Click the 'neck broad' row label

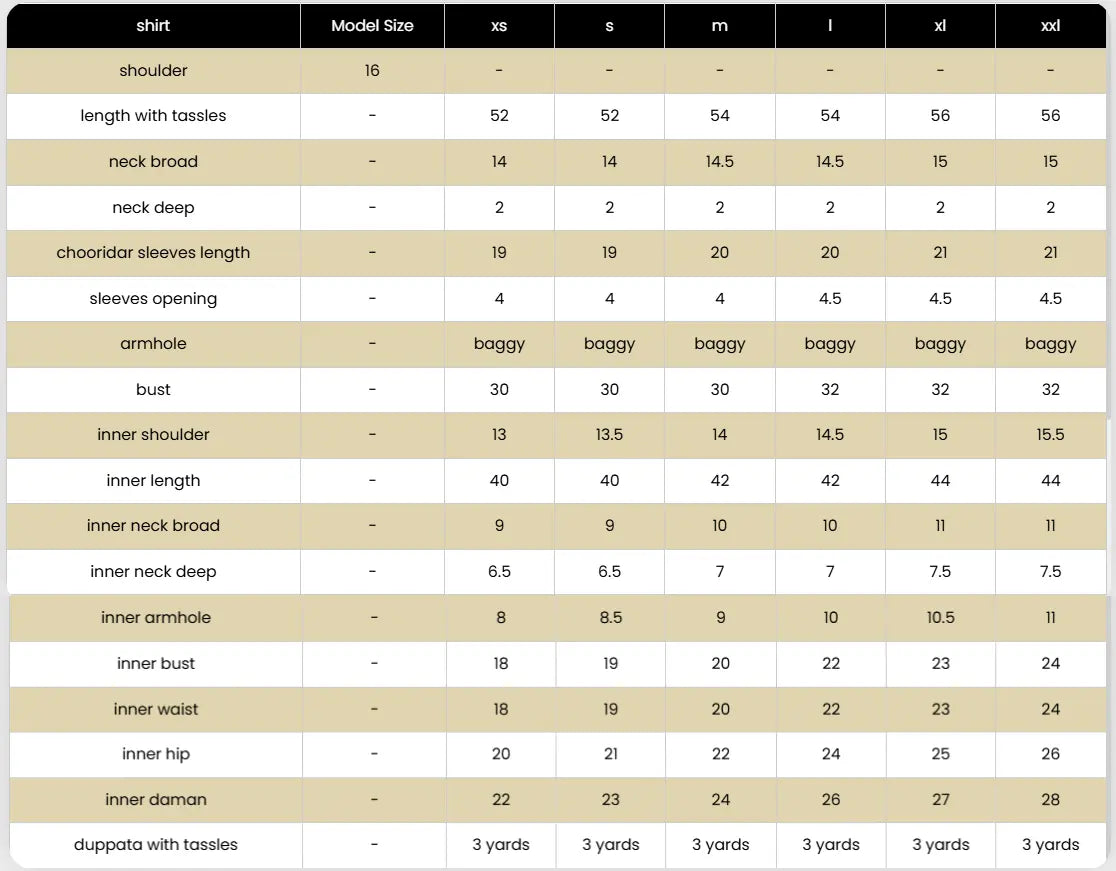point(153,162)
